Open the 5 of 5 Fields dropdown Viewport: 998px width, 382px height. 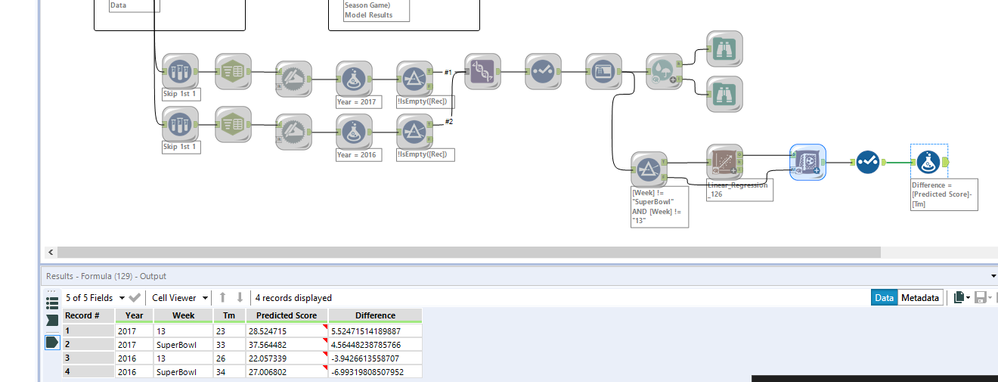tap(95, 297)
